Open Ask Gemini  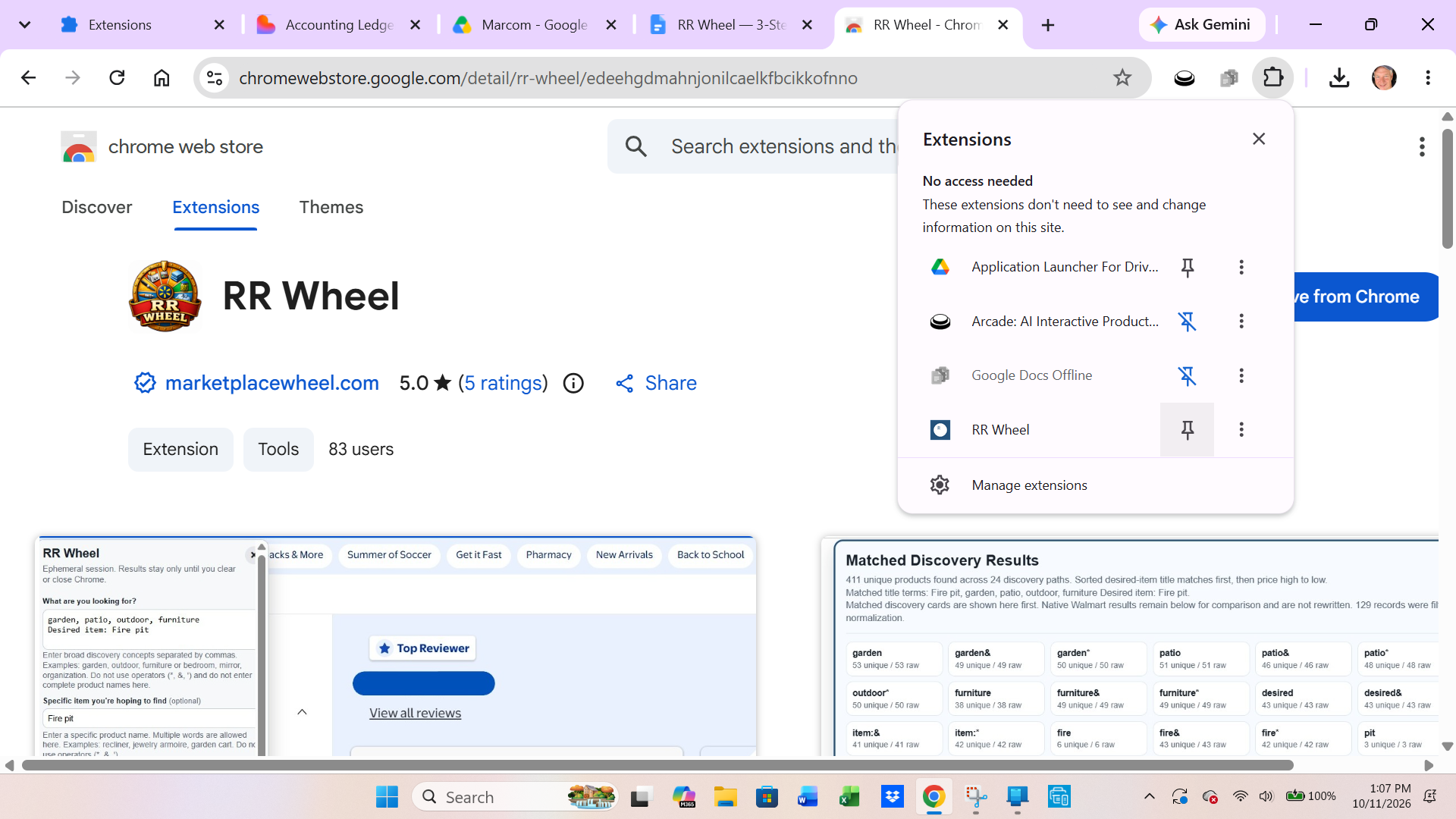coord(1202,25)
